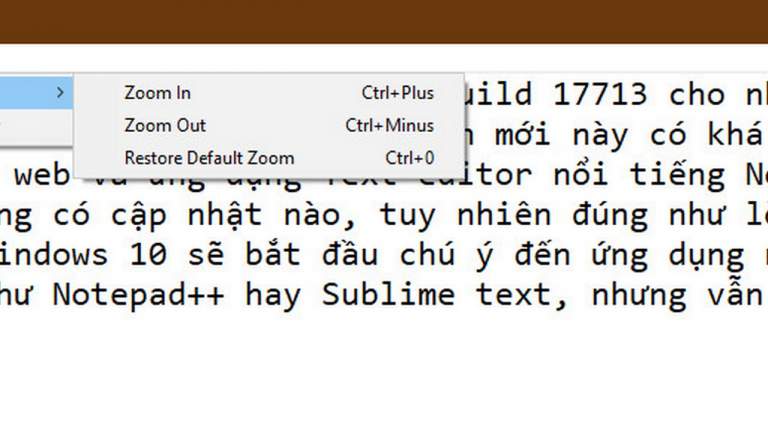Click the word web in the document
Image resolution: width=768 pixels, height=432 pixels.
pos(42,175)
